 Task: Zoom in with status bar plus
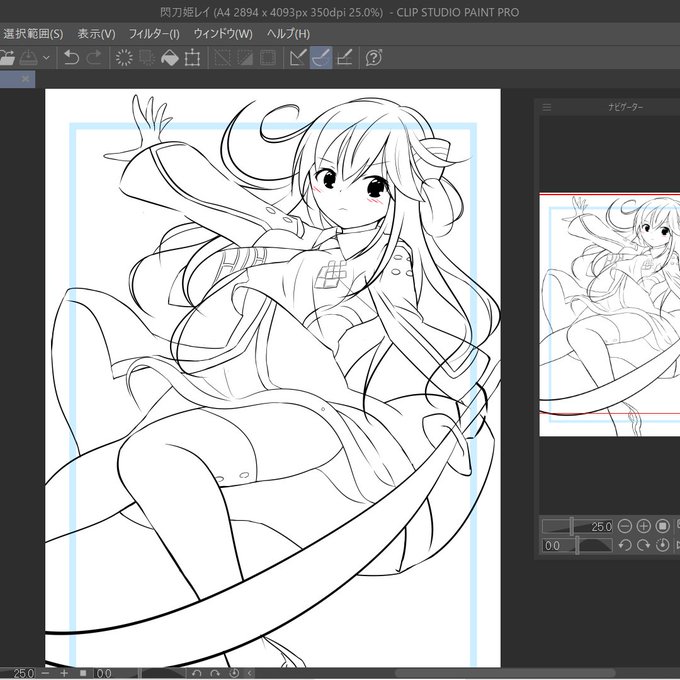[x=64, y=673]
